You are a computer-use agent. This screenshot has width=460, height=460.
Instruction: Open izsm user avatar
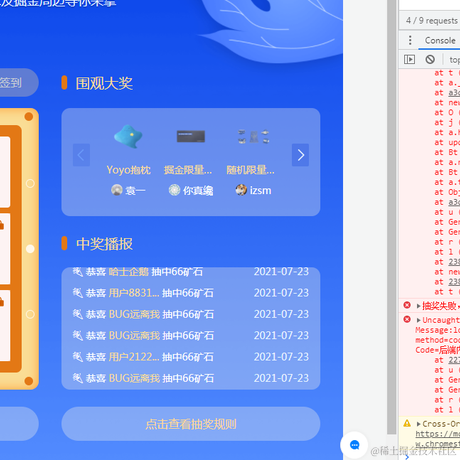pyautogui.click(x=241, y=190)
